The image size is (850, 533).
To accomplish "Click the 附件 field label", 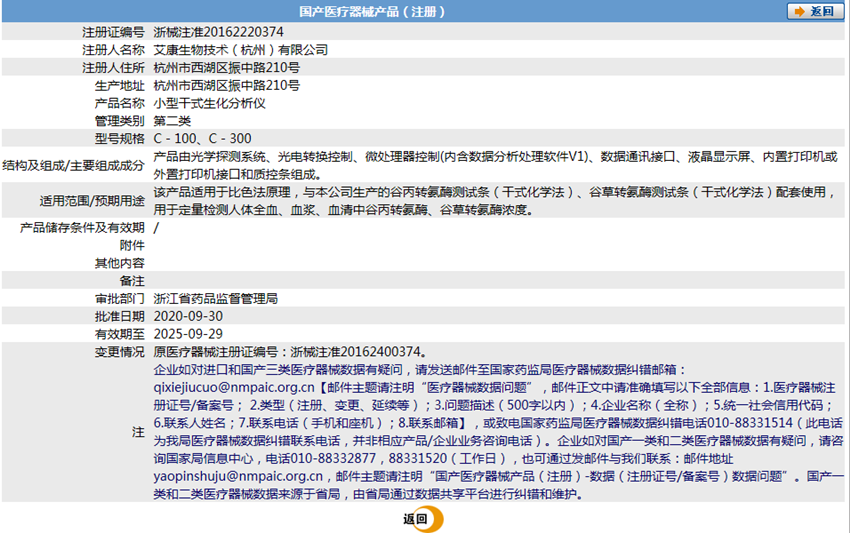I will click(x=132, y=246).
